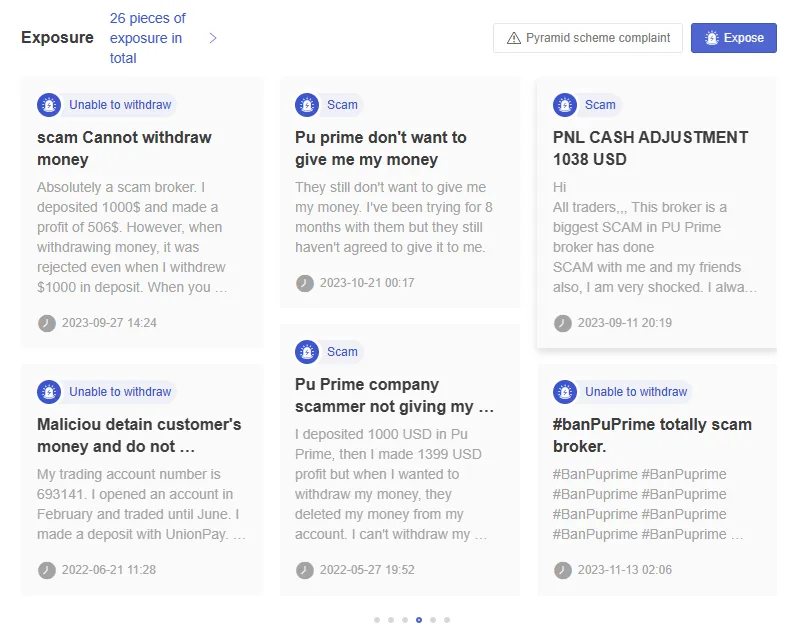Open title 'PNL CASH ADJUSTMENT 1038 USD'

coord(651,148)
